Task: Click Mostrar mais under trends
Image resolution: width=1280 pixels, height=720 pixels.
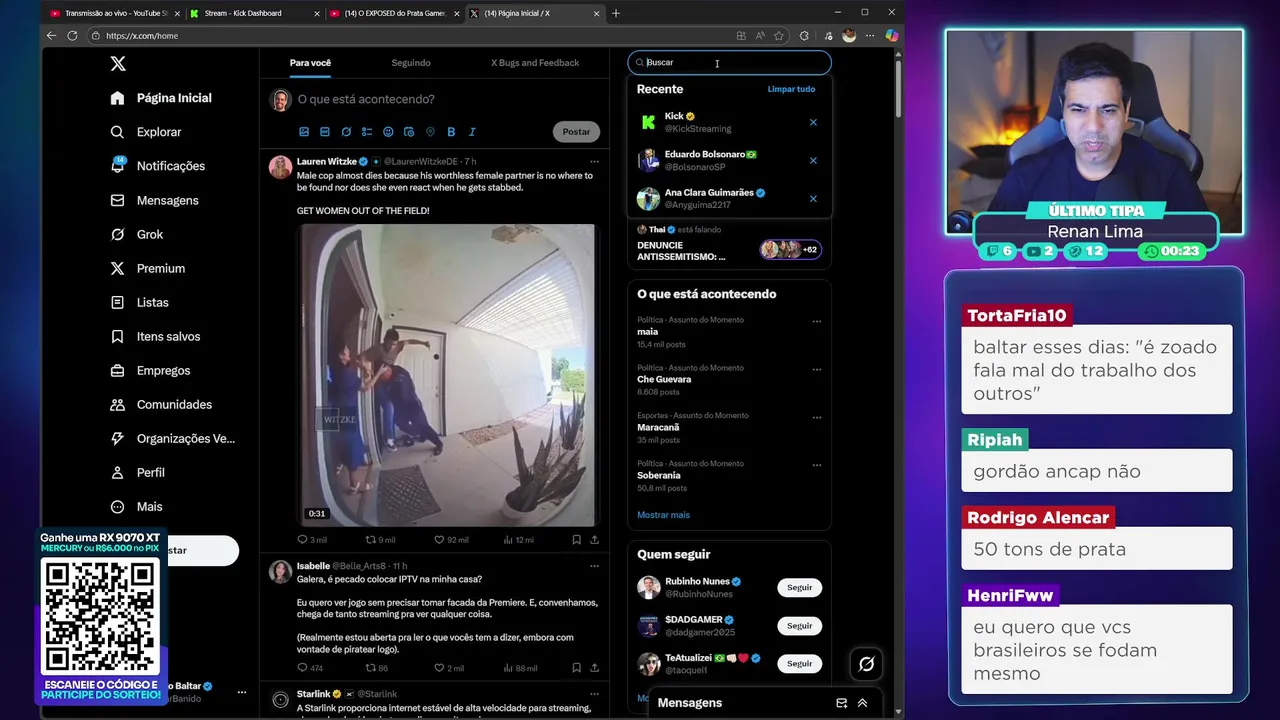Action: click(x=663, y=515)
